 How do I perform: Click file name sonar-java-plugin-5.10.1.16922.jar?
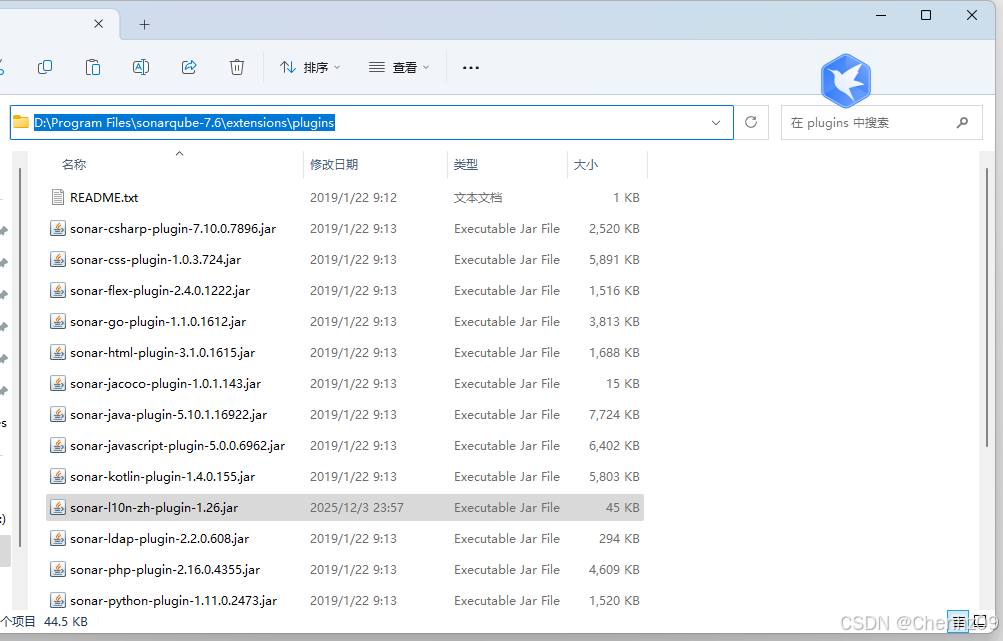point(168,415)
